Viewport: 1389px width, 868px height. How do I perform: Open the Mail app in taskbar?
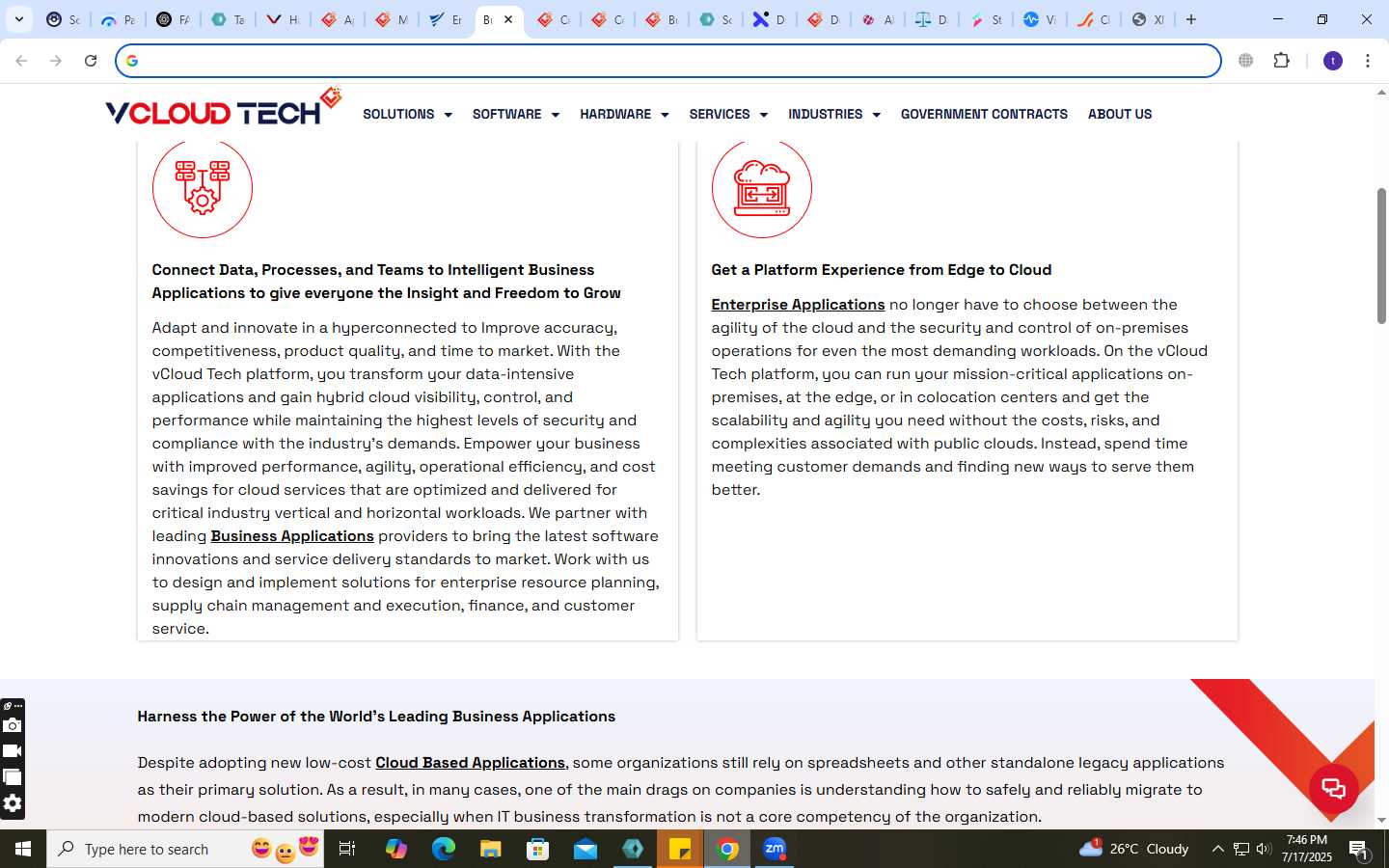point(586,849)
